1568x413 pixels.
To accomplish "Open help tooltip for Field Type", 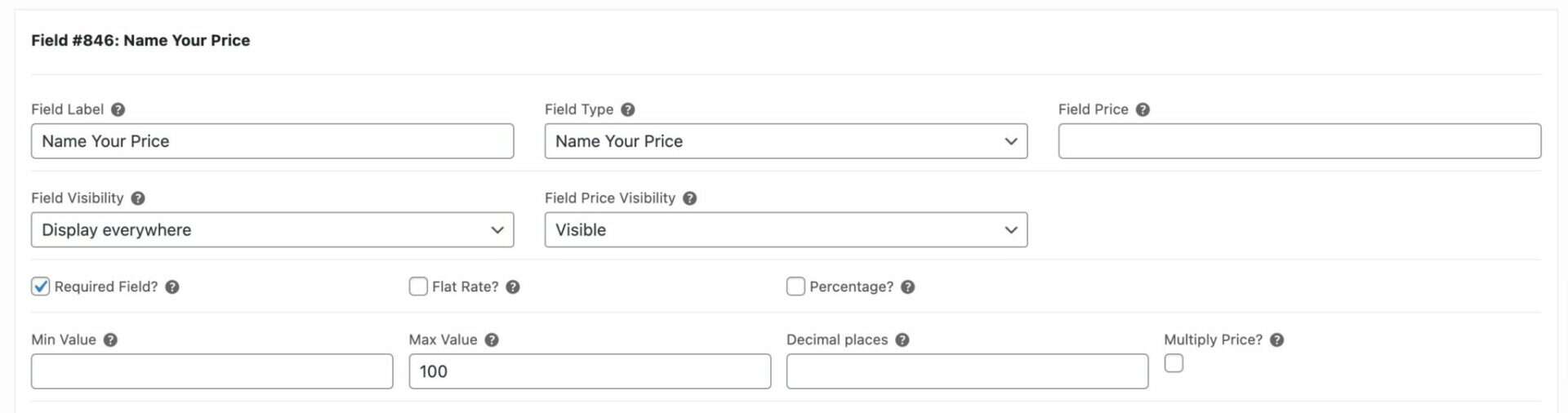I will (x=628, y=109).
